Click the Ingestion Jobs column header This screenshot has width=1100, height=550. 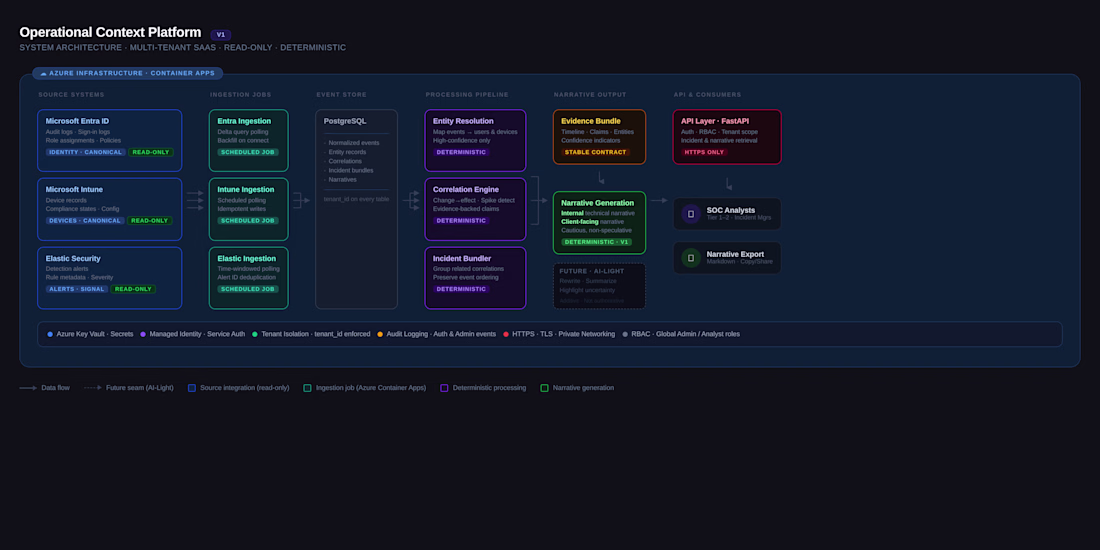pyautogui.click(x=241, y=95)
